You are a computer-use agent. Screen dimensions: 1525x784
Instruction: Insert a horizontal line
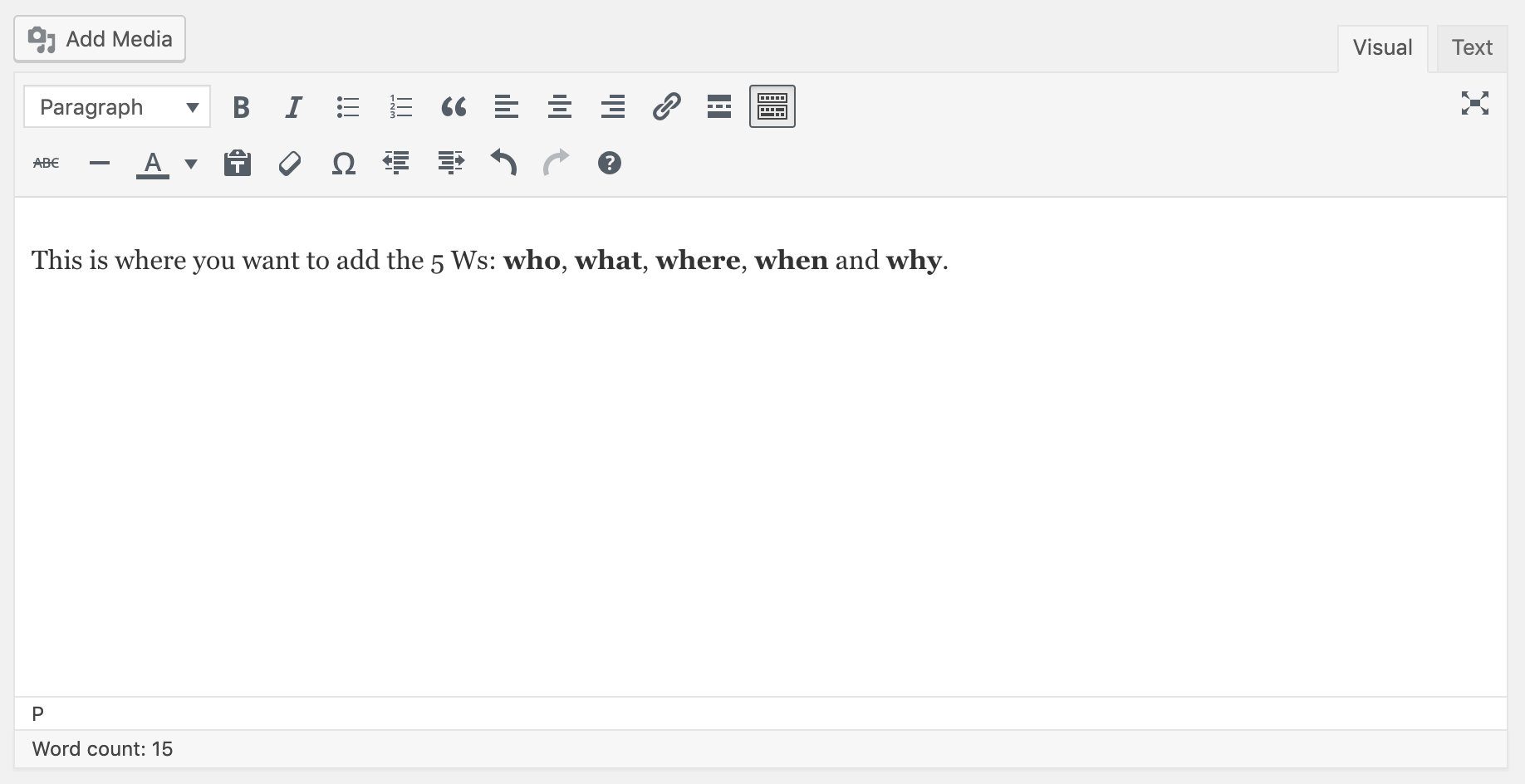tap(99, 163)
